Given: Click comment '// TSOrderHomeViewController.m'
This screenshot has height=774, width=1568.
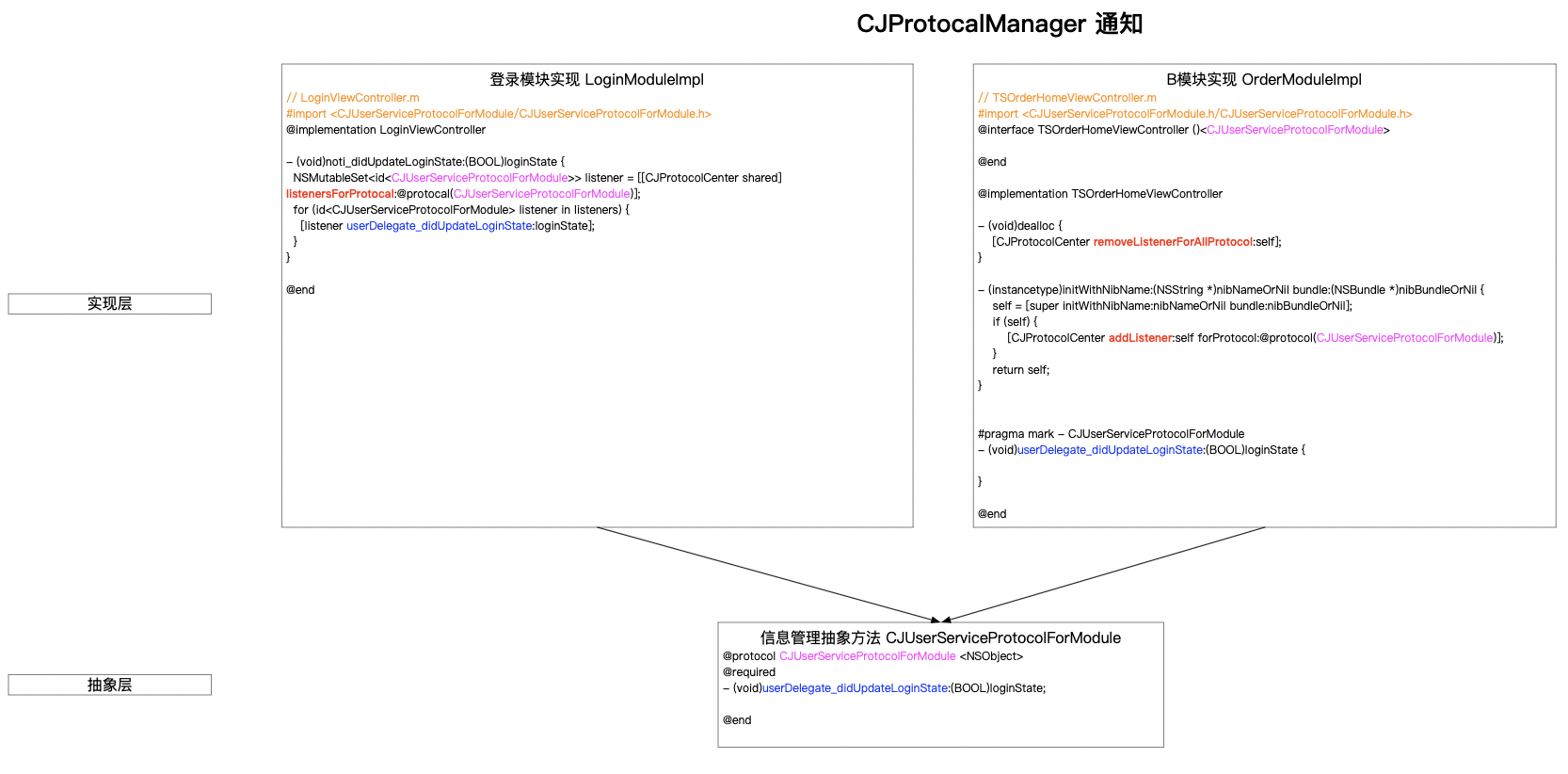Looking at the screenshot, I should 1067,98.
